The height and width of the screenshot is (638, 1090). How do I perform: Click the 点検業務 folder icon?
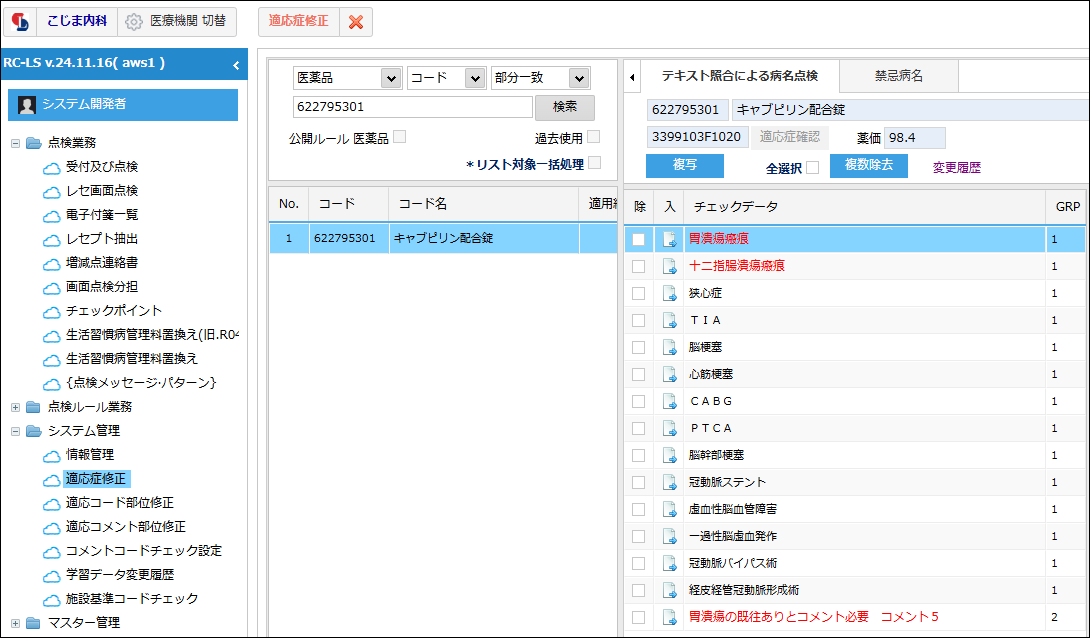[x=33, y=143]
